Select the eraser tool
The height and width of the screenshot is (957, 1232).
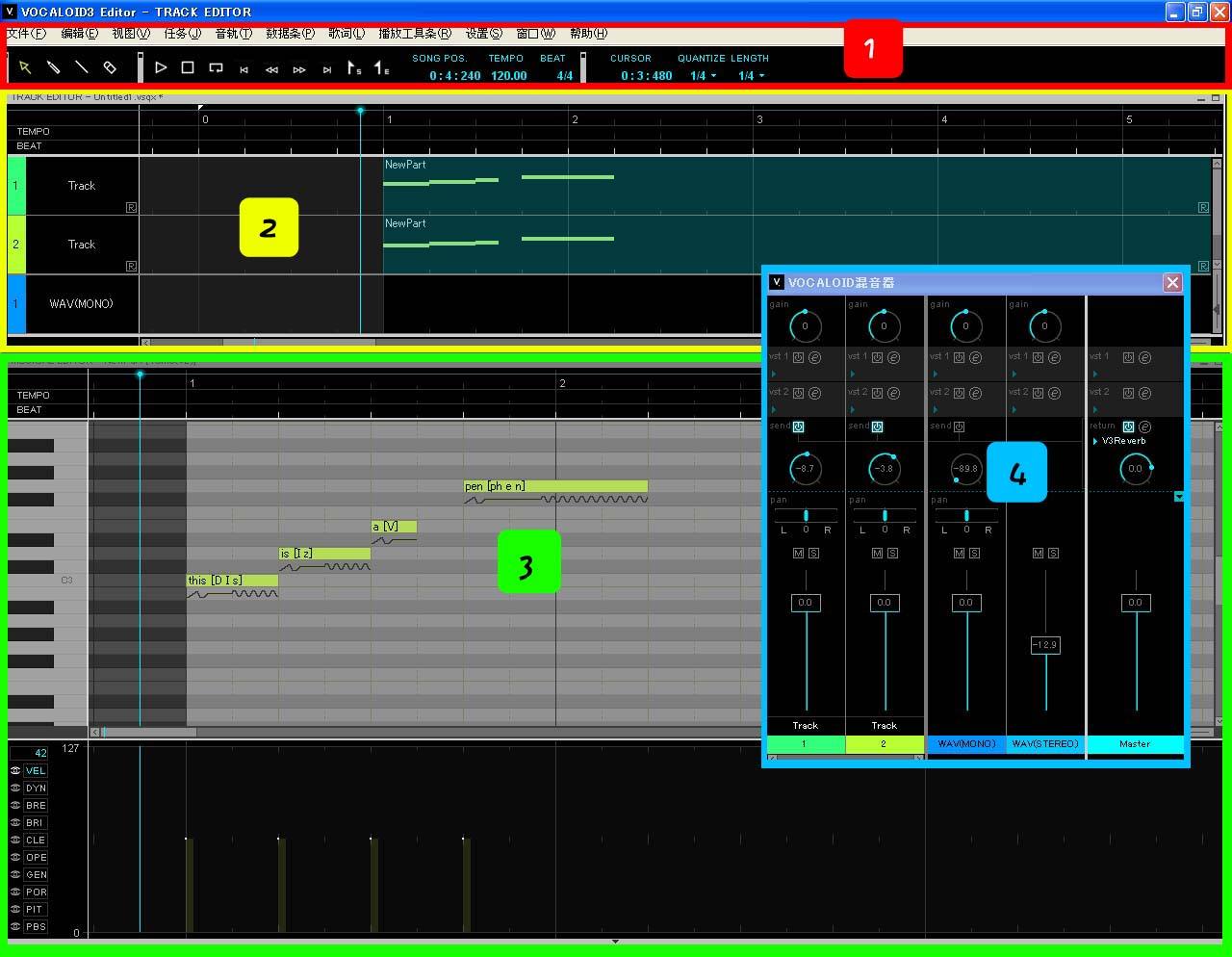point(110,67)
